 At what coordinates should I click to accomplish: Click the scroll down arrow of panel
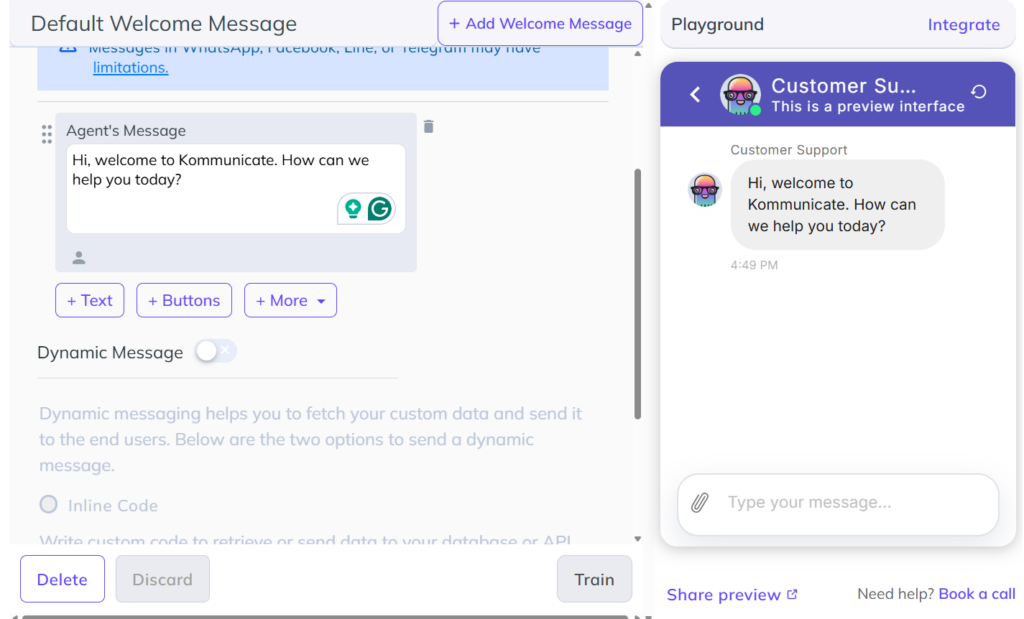(637, 539)
